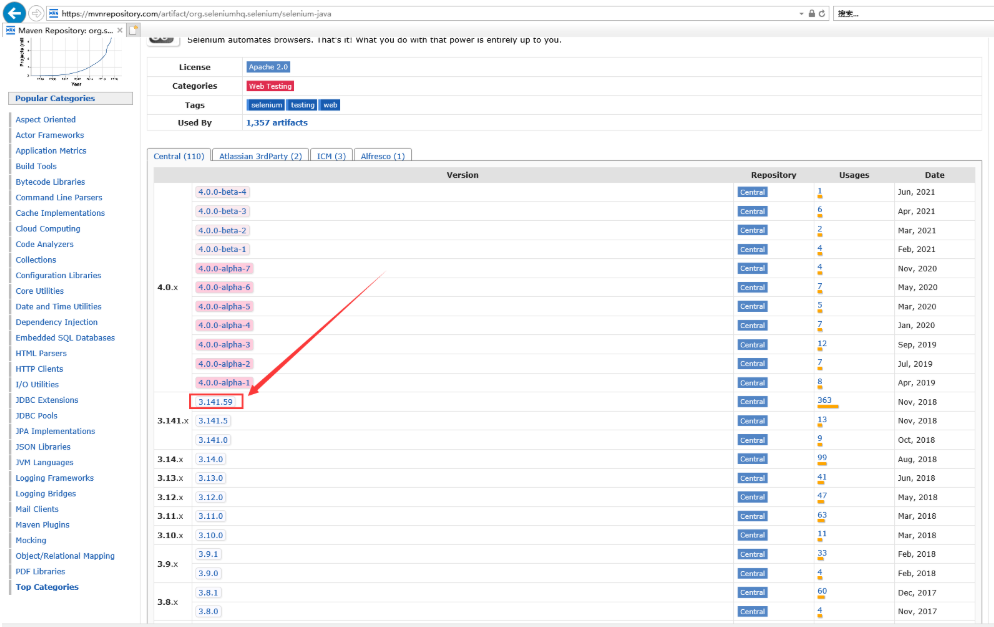Screen dimensions: 994x627
Task: Open Dependency Injection category
Action: (56, 322)
